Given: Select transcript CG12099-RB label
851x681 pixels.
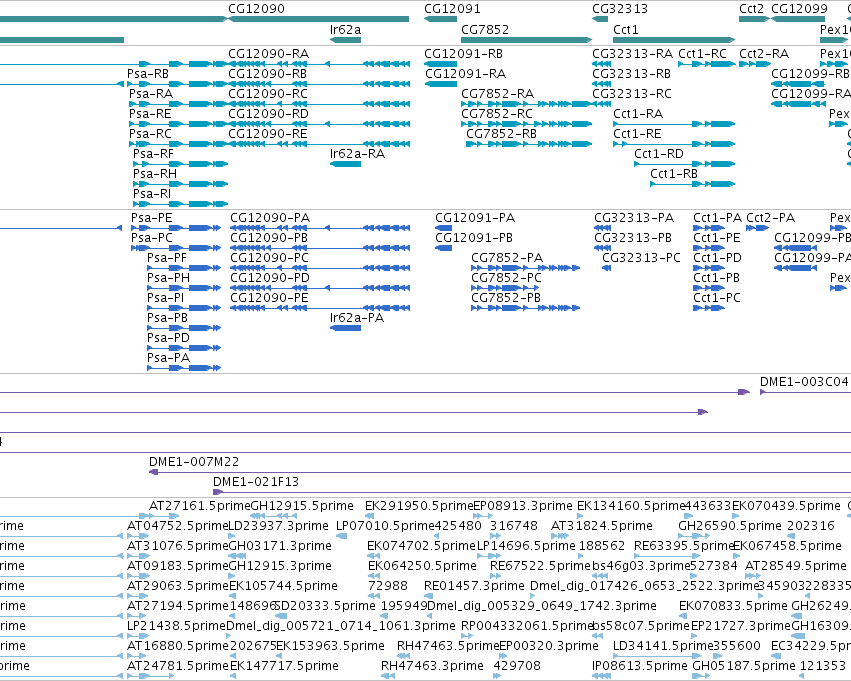Looking at the screenshot, I should click(x=810, y=74).
